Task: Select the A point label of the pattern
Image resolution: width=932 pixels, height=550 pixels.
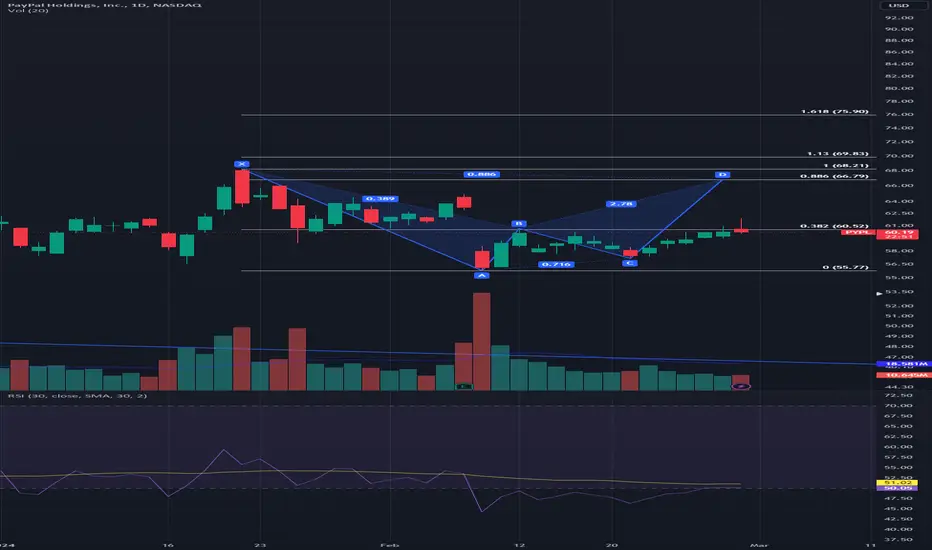Action: 481,275
